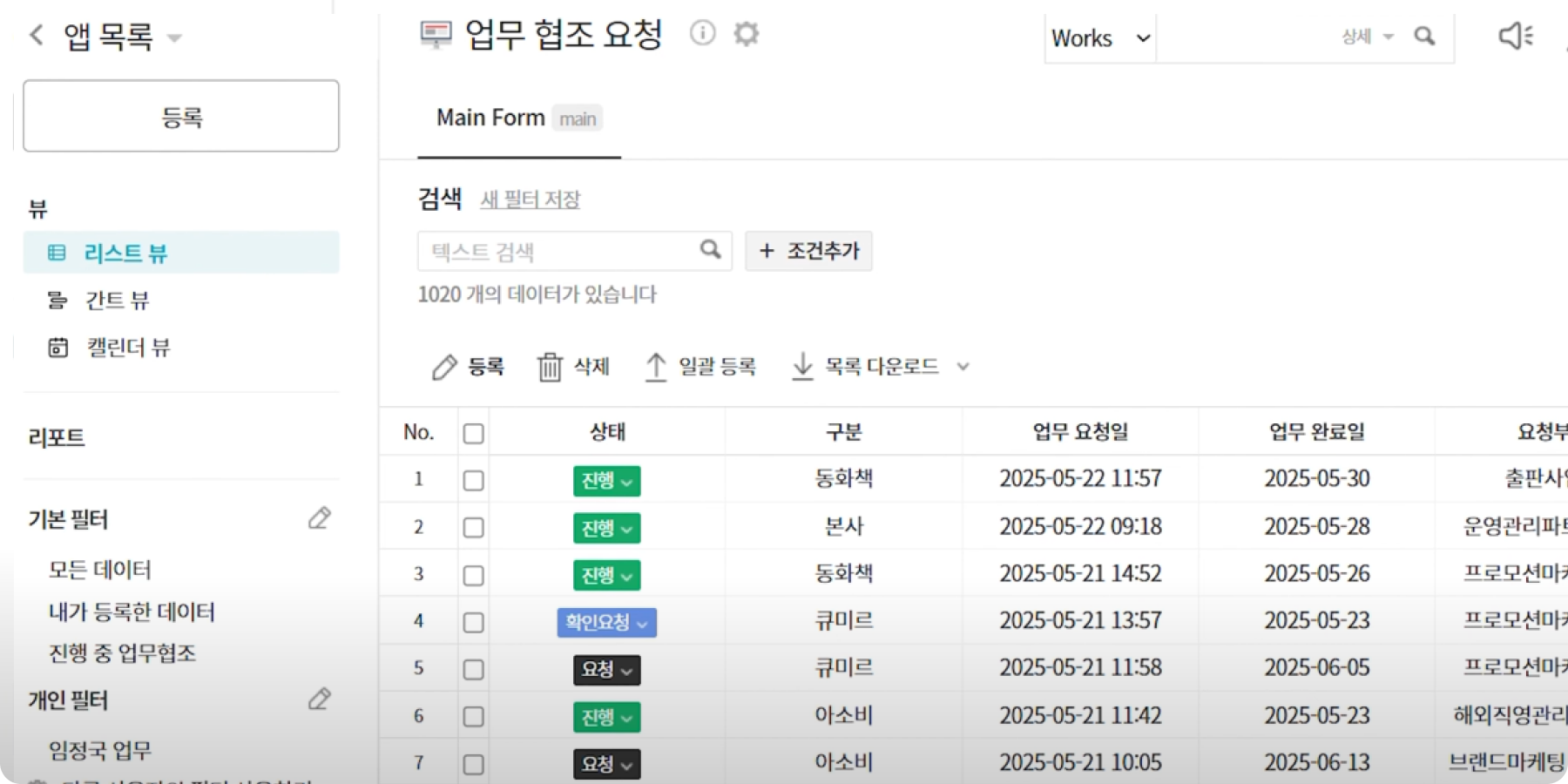The width and height of the screenshot is (1568, 784).
Task: Click the 삭제 trash toolbar item
Action: 573,367
